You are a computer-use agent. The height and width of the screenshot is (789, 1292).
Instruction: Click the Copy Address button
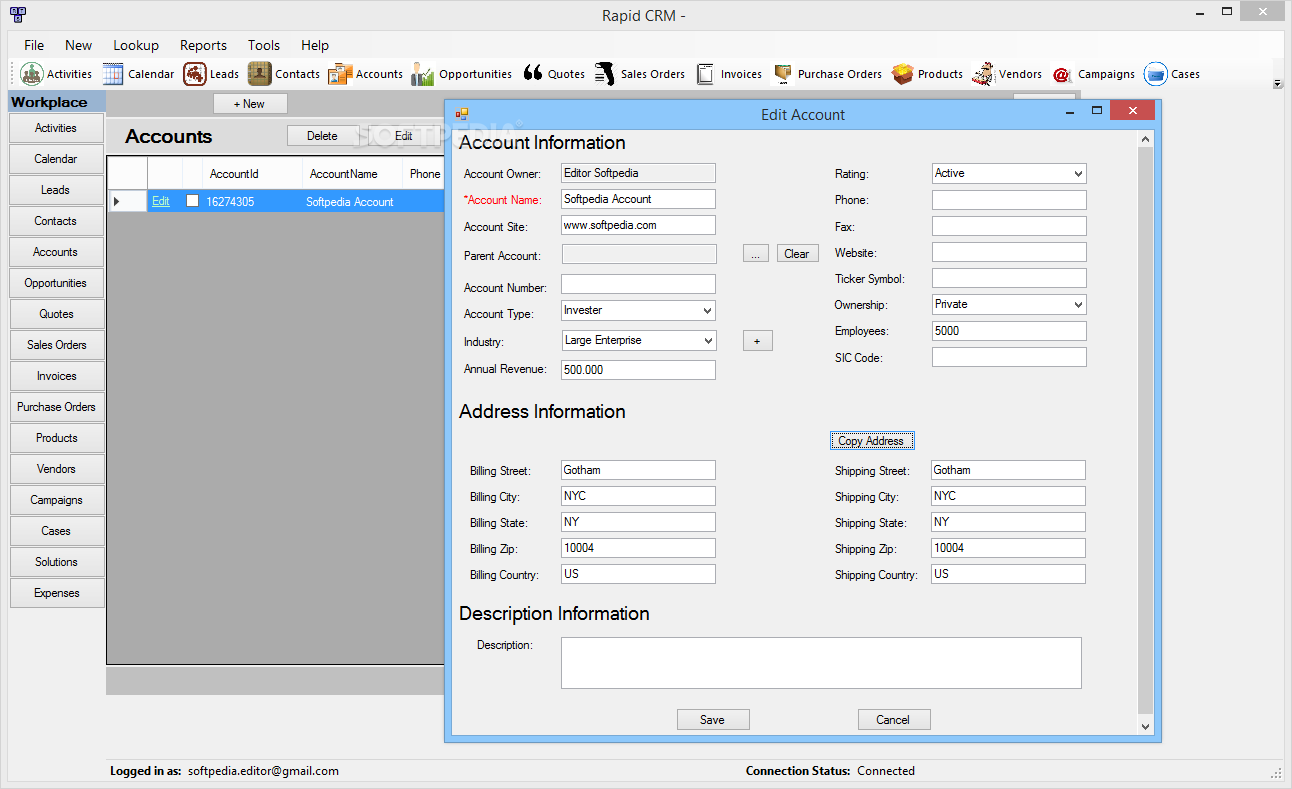pos(871,441)
